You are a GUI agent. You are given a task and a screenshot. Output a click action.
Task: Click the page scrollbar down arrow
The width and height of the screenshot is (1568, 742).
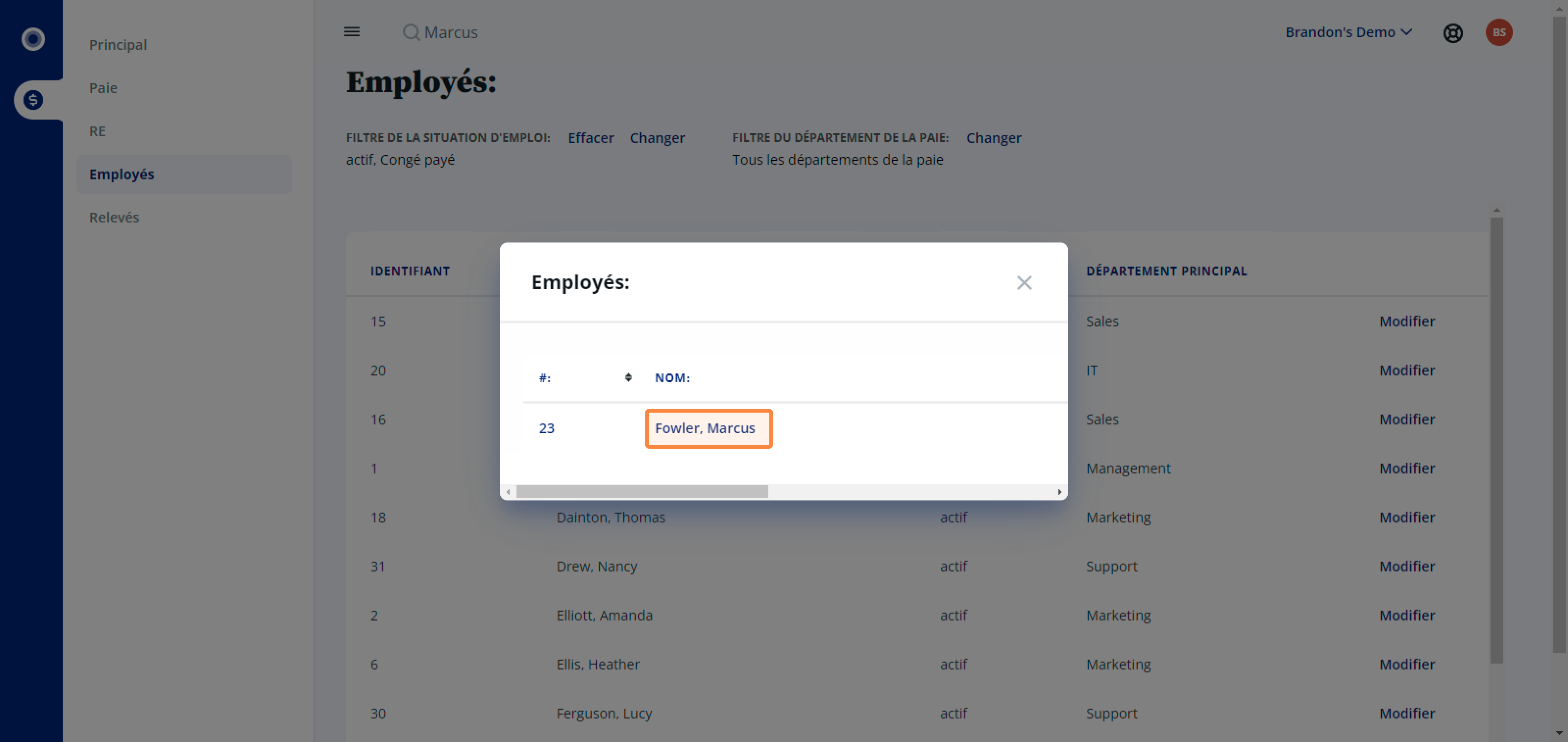1559,733
